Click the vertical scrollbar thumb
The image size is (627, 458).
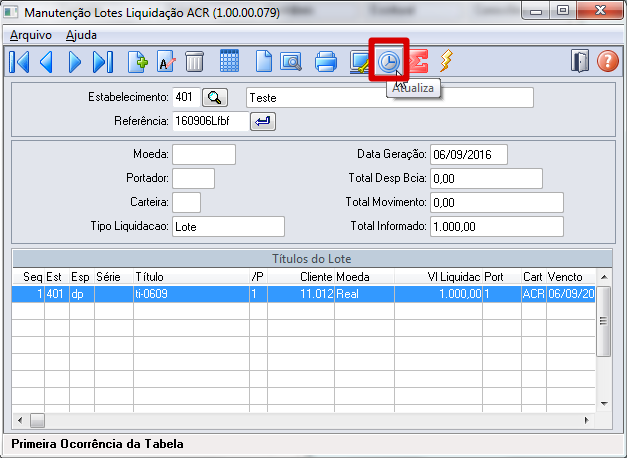click(x=604, y=321)
